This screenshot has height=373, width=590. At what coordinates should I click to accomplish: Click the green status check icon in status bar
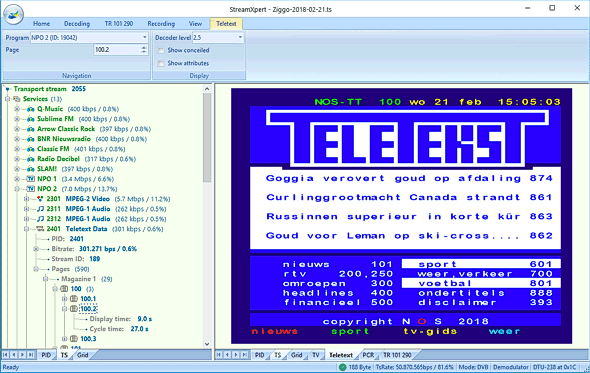pos(342,367)
